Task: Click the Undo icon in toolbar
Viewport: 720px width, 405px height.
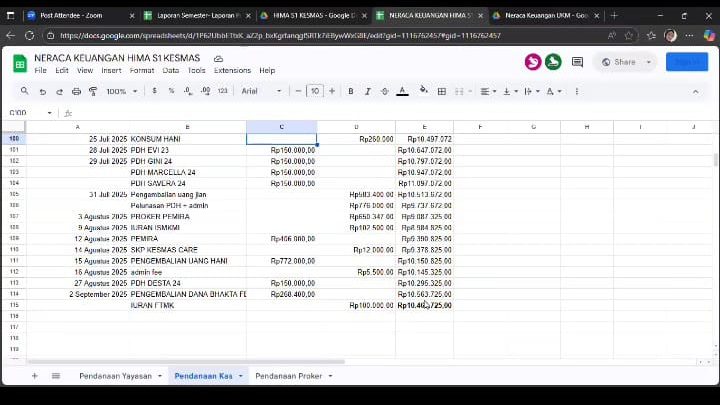Action: [x=44, y=91]
